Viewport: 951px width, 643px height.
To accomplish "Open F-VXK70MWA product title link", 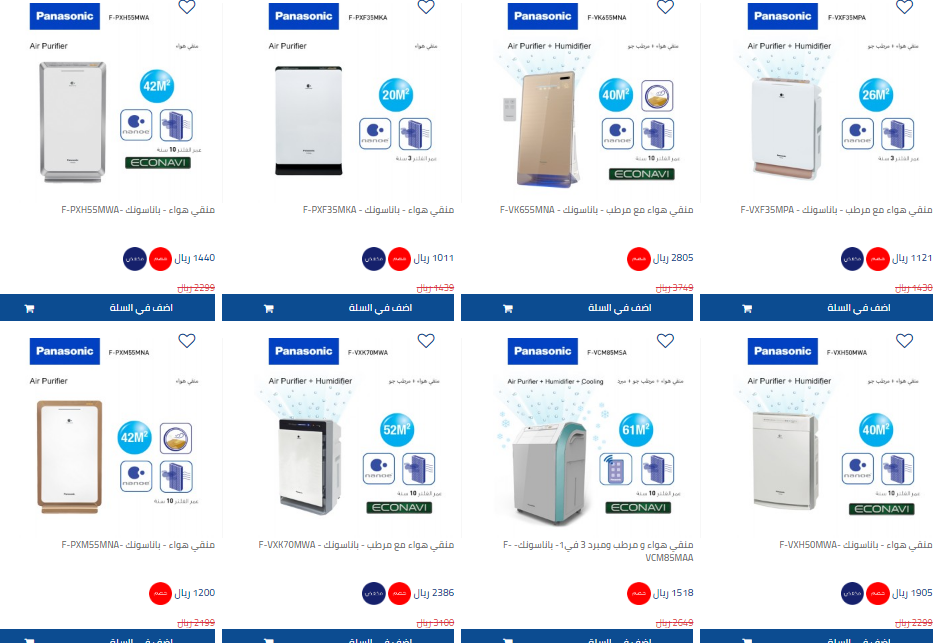I will pos(356,545).
